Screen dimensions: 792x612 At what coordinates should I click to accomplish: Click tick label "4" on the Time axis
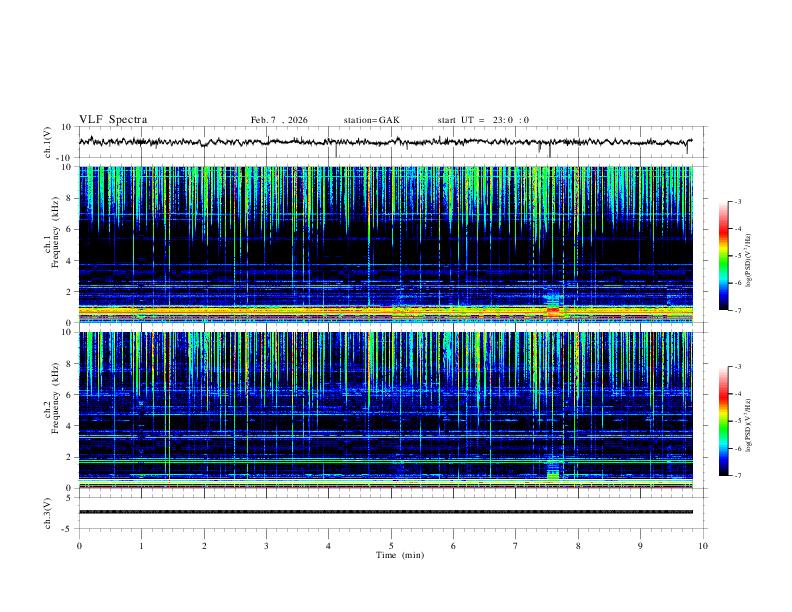pyautogui.click(x=328, y=546)
